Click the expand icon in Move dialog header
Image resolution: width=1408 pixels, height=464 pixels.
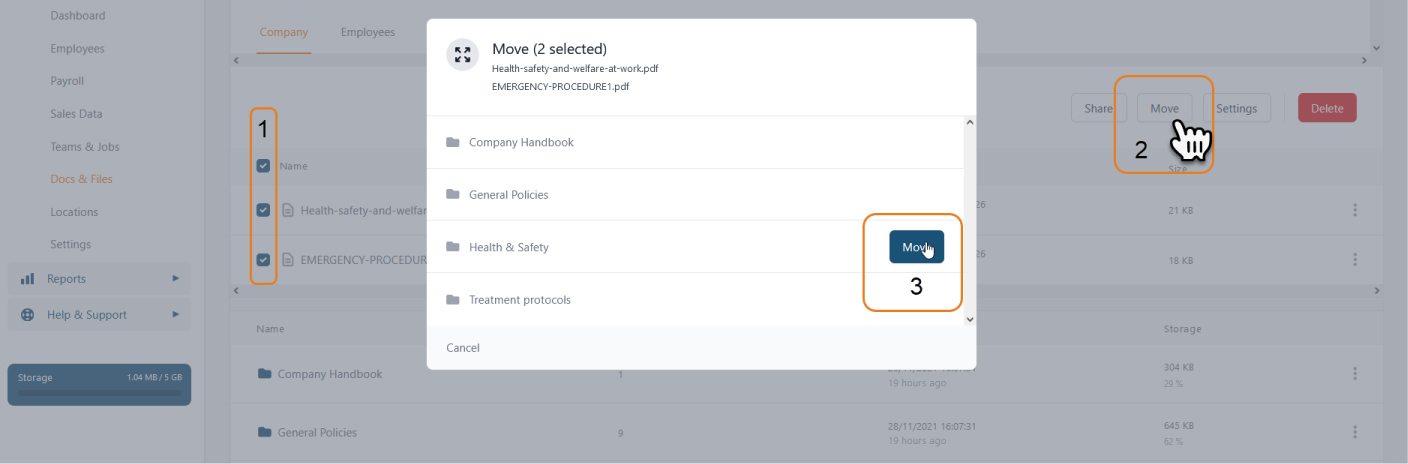(462, 55)
